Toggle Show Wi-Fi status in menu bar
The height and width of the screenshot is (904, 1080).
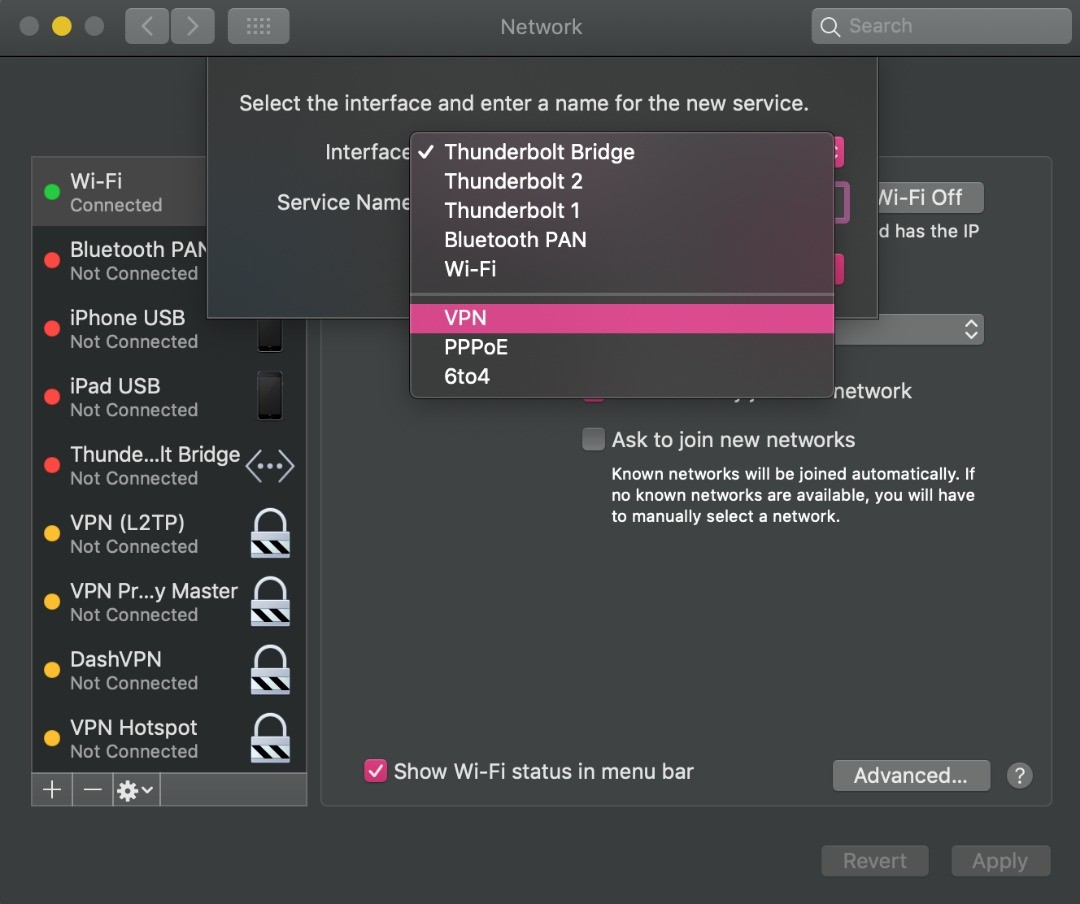[375, 771]
